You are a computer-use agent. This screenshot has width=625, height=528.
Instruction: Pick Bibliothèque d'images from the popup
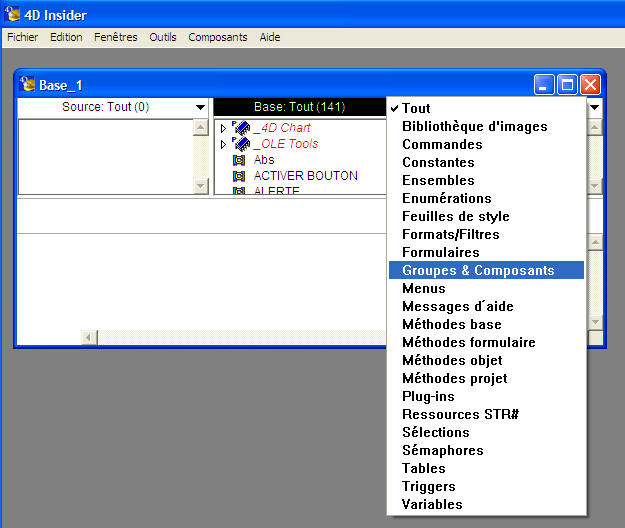pos(474,126)
